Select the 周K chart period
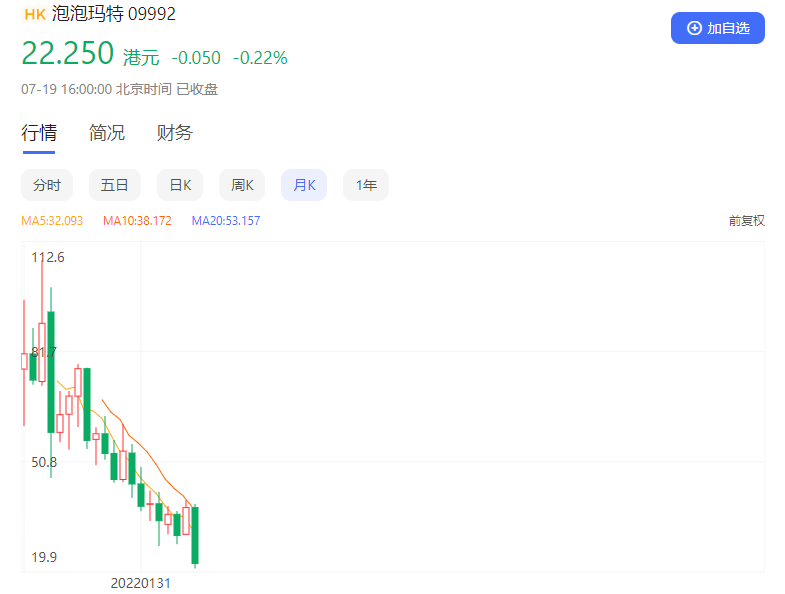785x594 pixels. 242,185
